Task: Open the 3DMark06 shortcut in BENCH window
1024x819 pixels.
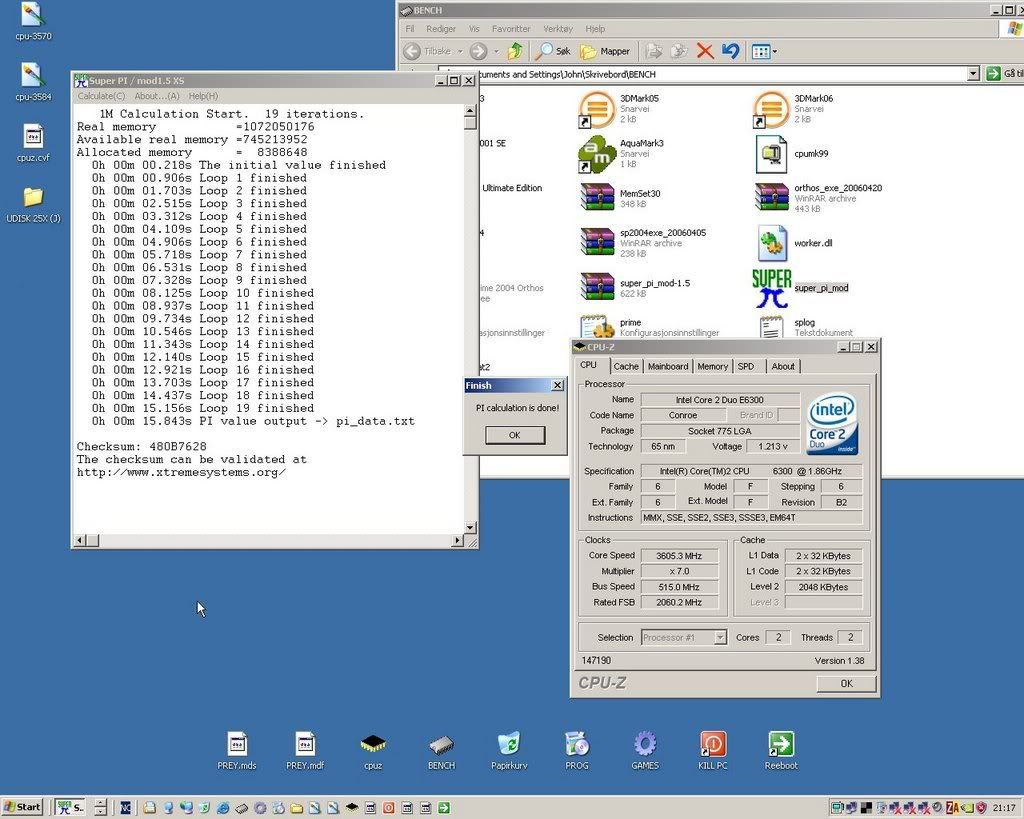Action: (771, 108)
